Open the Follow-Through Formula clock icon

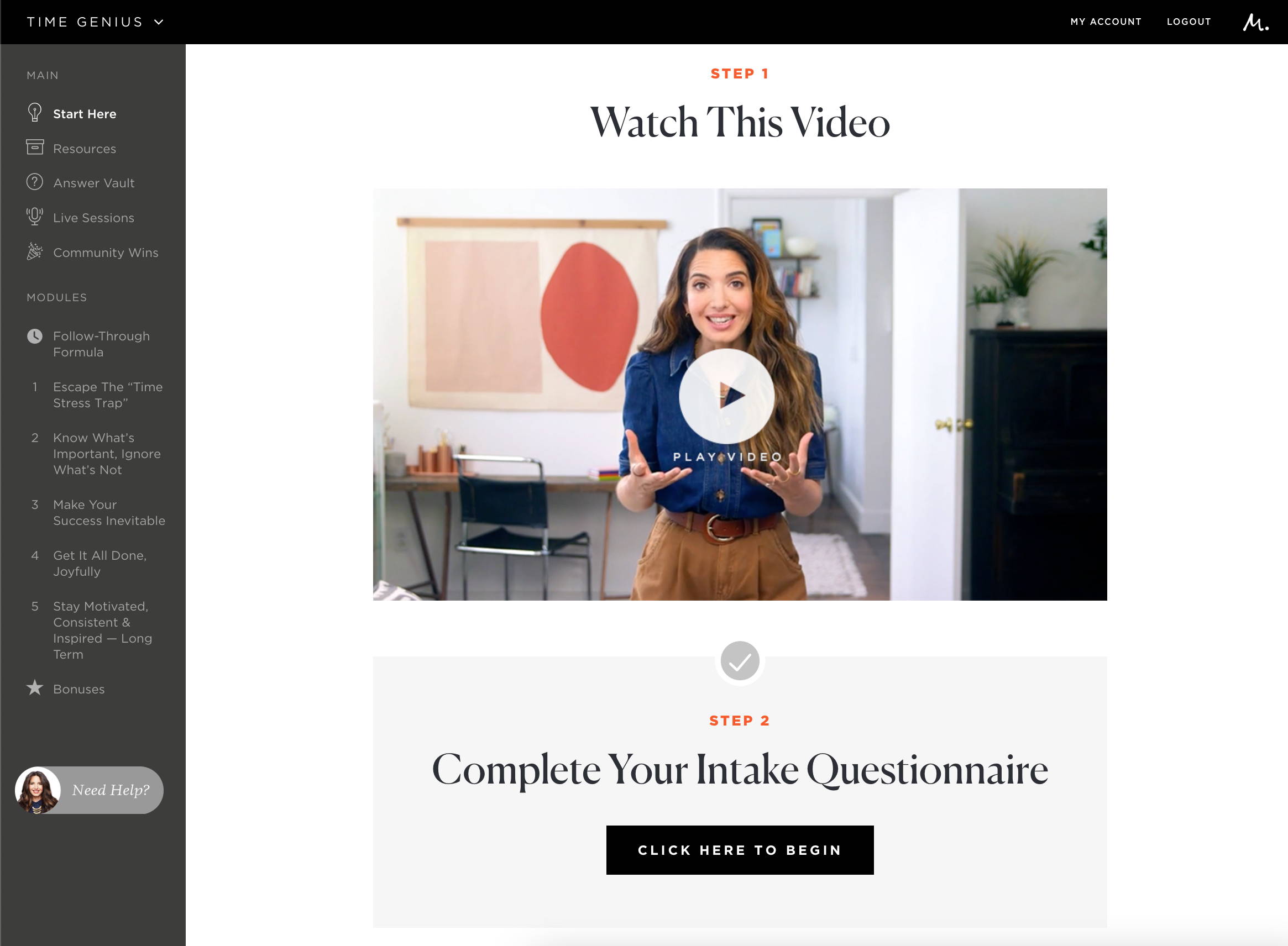click(x=34, y=336)
